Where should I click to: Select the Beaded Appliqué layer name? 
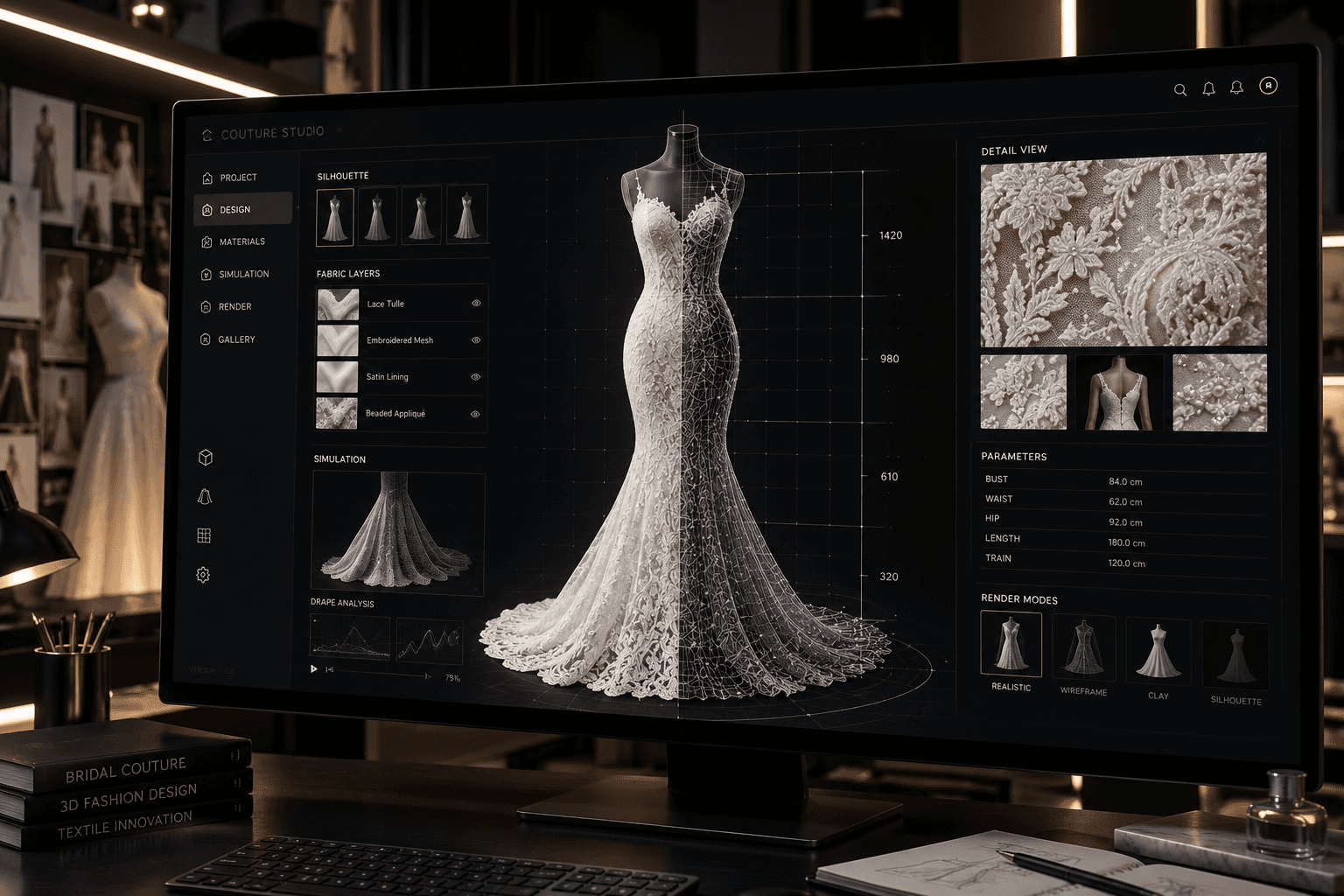(x=395, y=413)
